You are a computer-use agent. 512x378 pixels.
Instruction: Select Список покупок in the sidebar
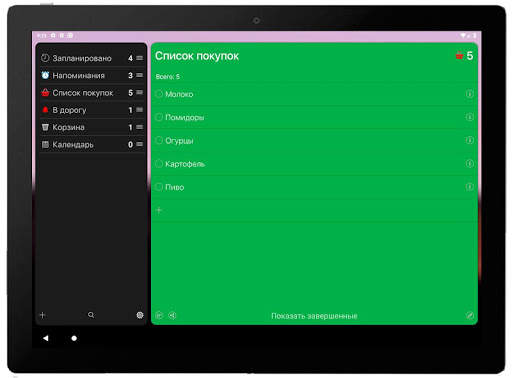[92, 93]
